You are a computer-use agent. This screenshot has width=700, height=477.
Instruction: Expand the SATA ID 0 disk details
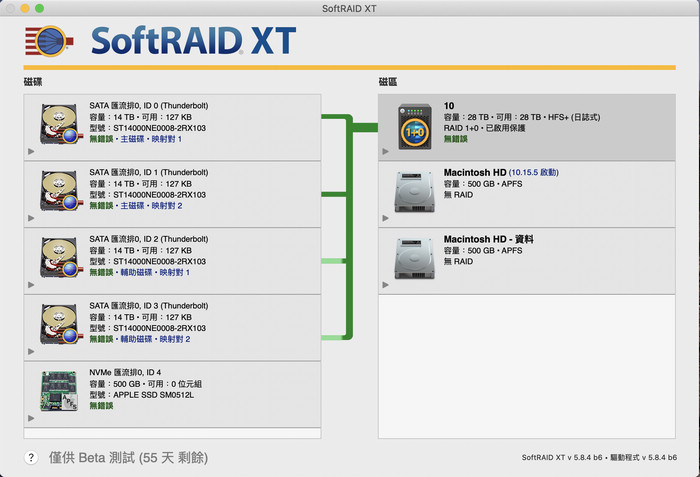point(31,151)
